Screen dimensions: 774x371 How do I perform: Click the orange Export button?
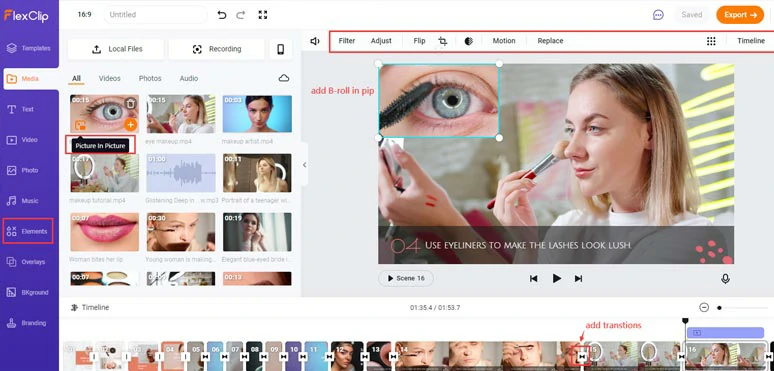pyautogui.click(x=740, y=15)
